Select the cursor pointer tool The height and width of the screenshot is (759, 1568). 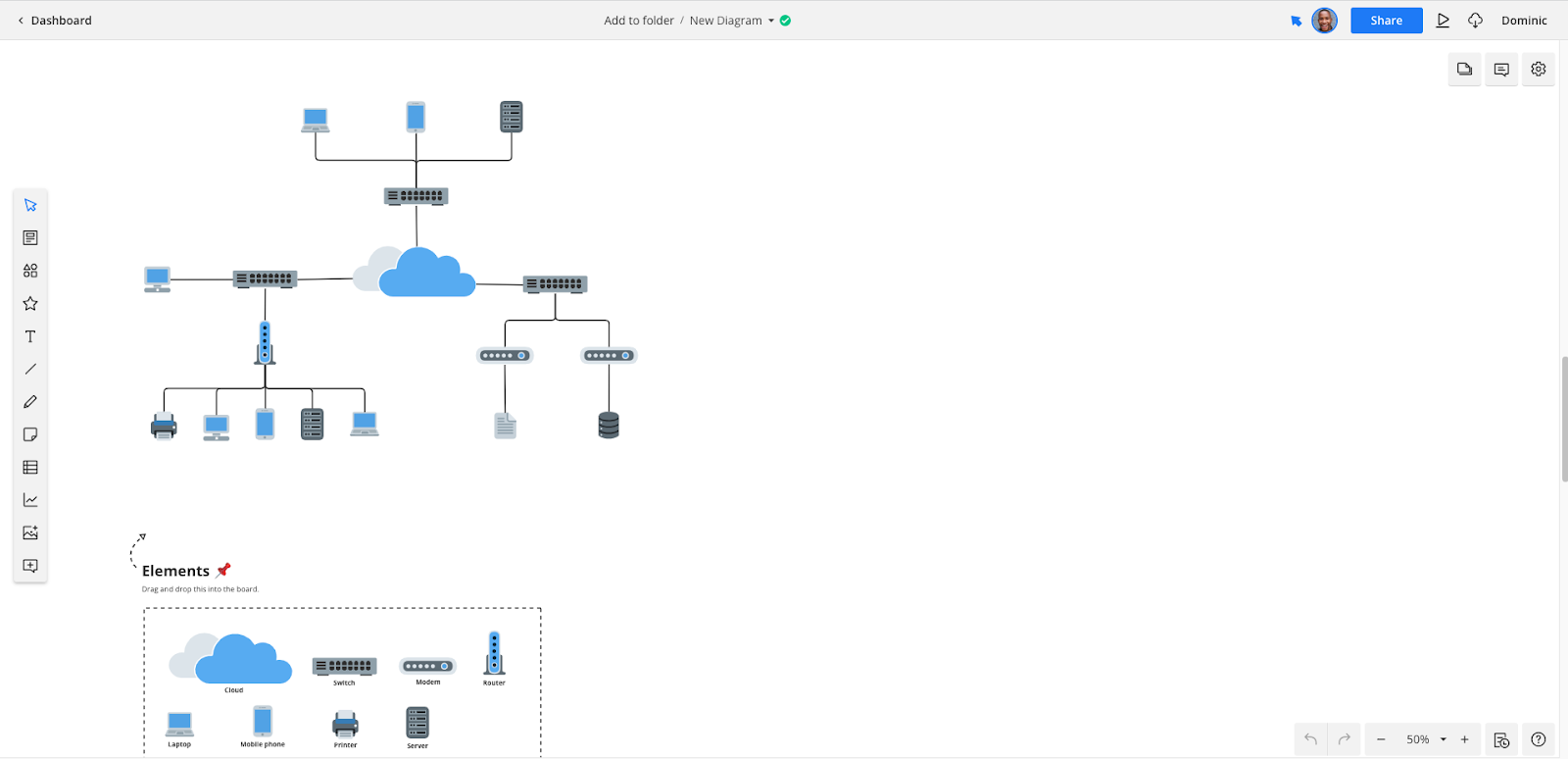(30, 205)
